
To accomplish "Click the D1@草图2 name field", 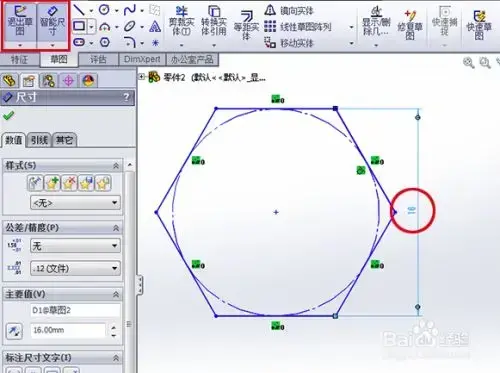I will [x=75, y=310].
